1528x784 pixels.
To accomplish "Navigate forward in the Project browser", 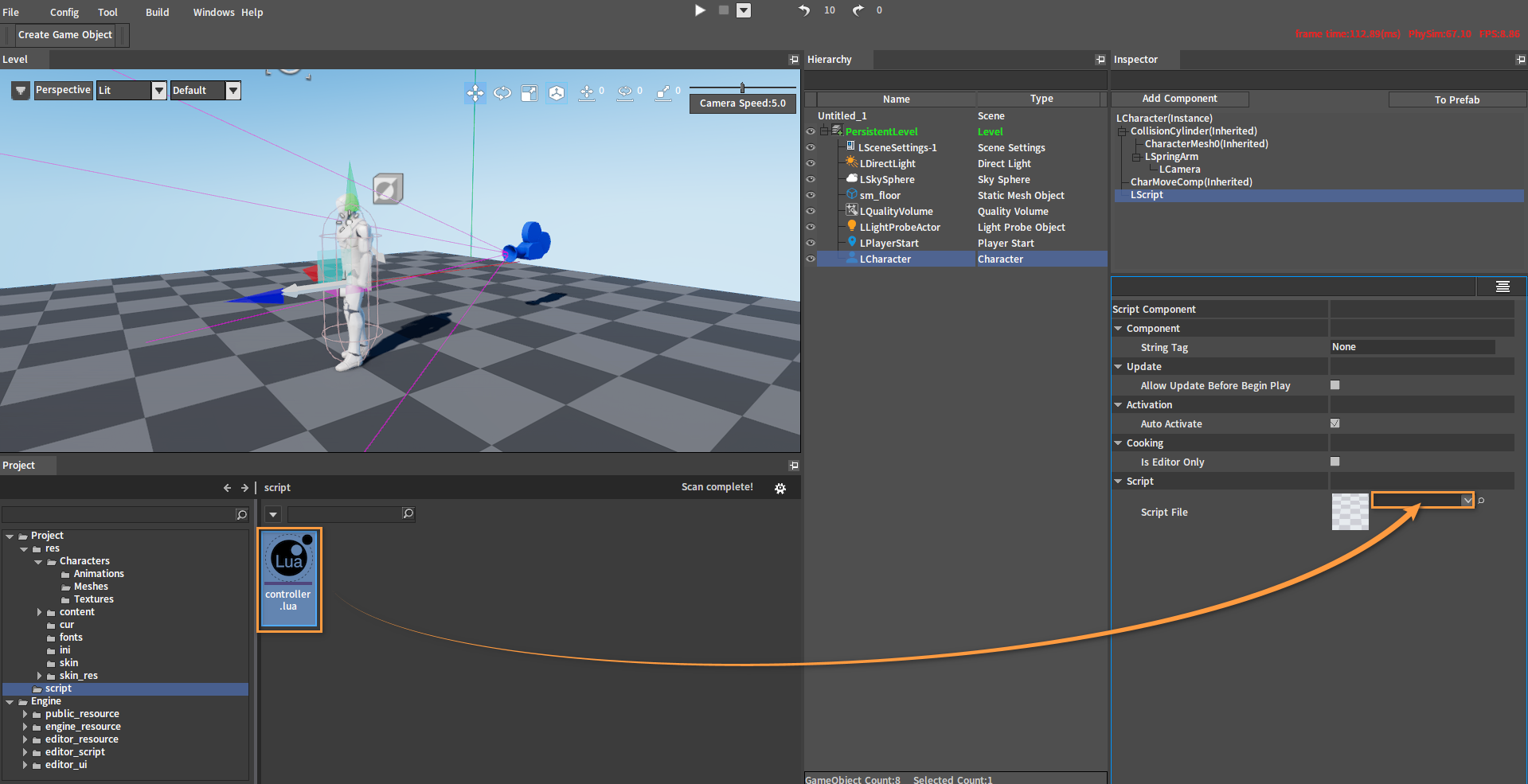I will pyautogui.click(x=244, y=488).
